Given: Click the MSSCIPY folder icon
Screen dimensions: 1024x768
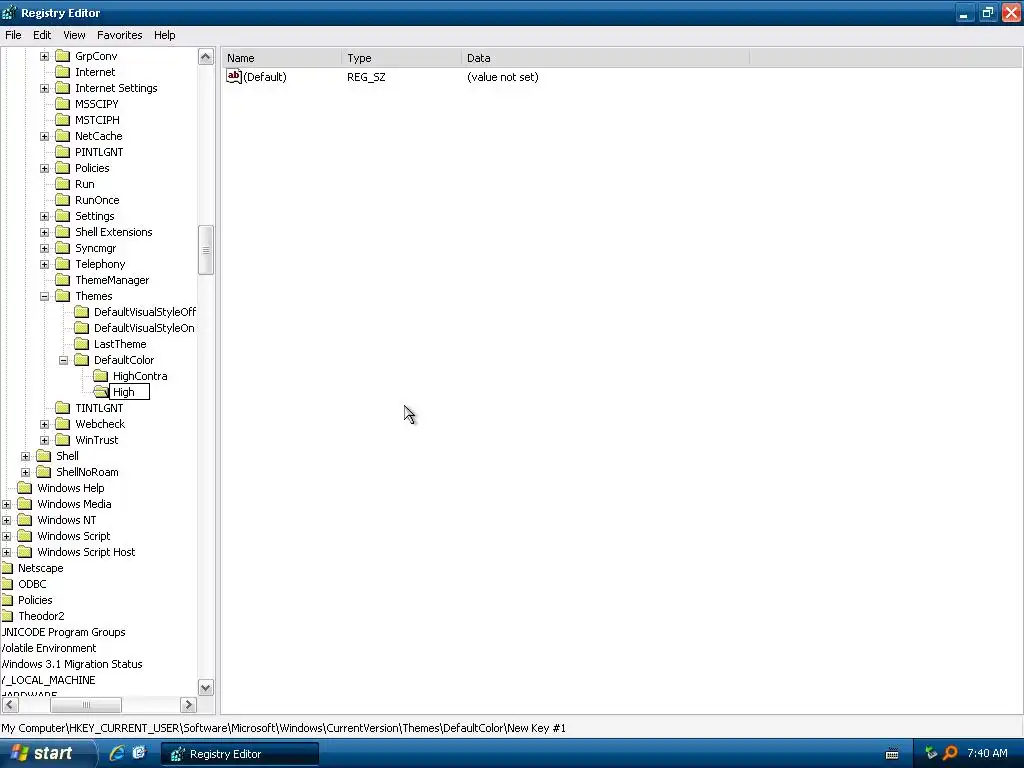Looking at the screenshot, I should tap(63, 104).
